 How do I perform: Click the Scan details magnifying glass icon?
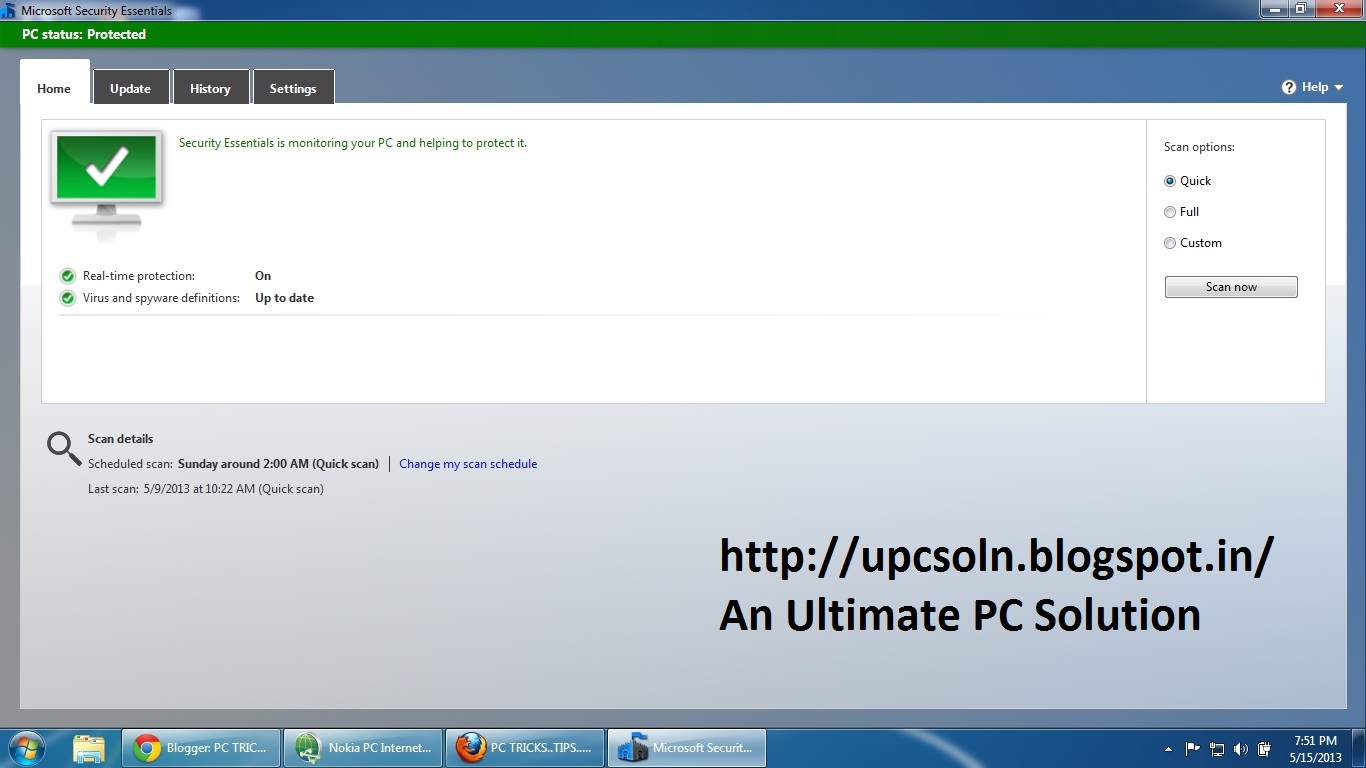[64, 449]
